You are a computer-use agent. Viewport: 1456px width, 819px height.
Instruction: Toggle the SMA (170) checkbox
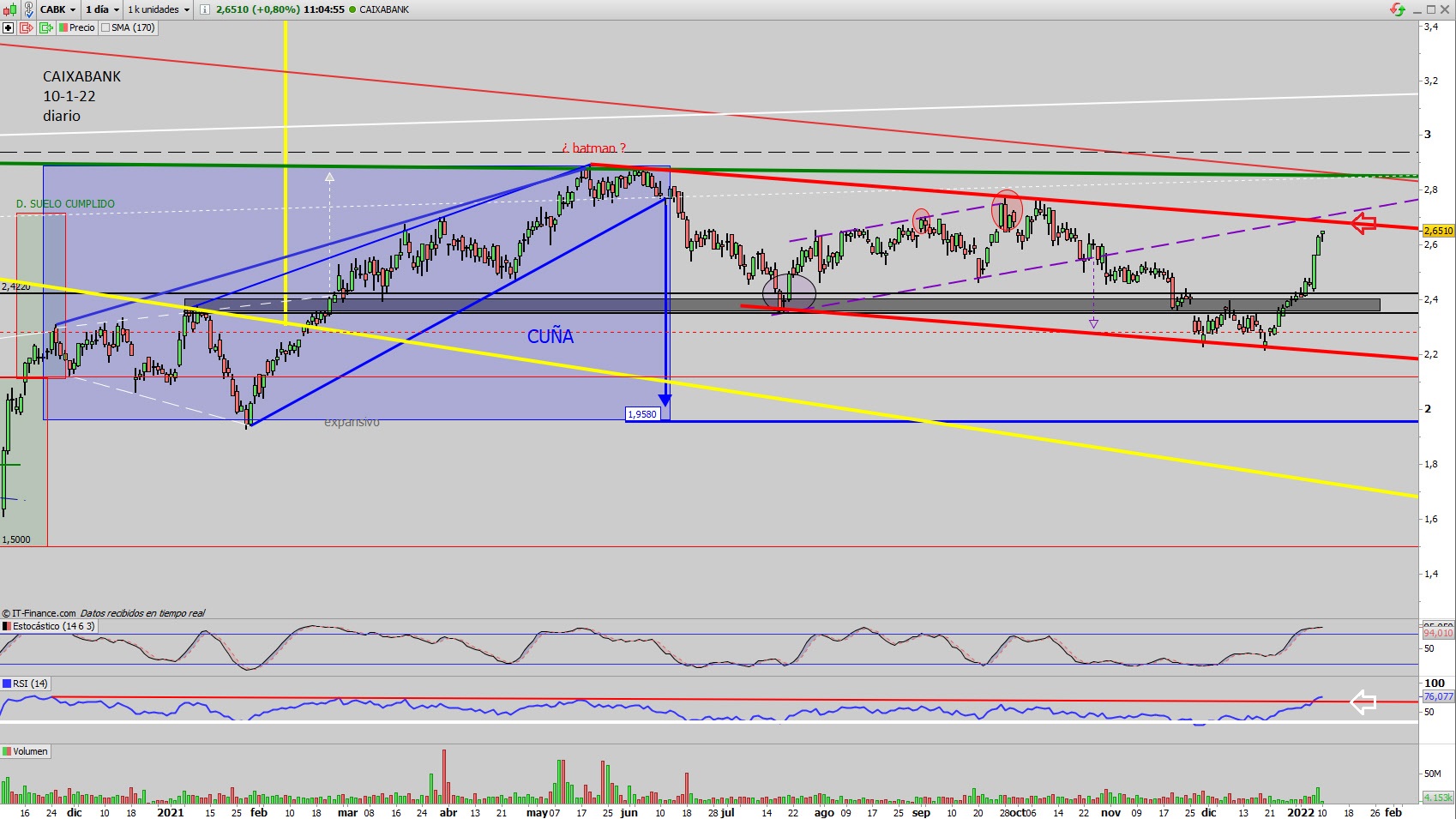(x=105, y=27)
